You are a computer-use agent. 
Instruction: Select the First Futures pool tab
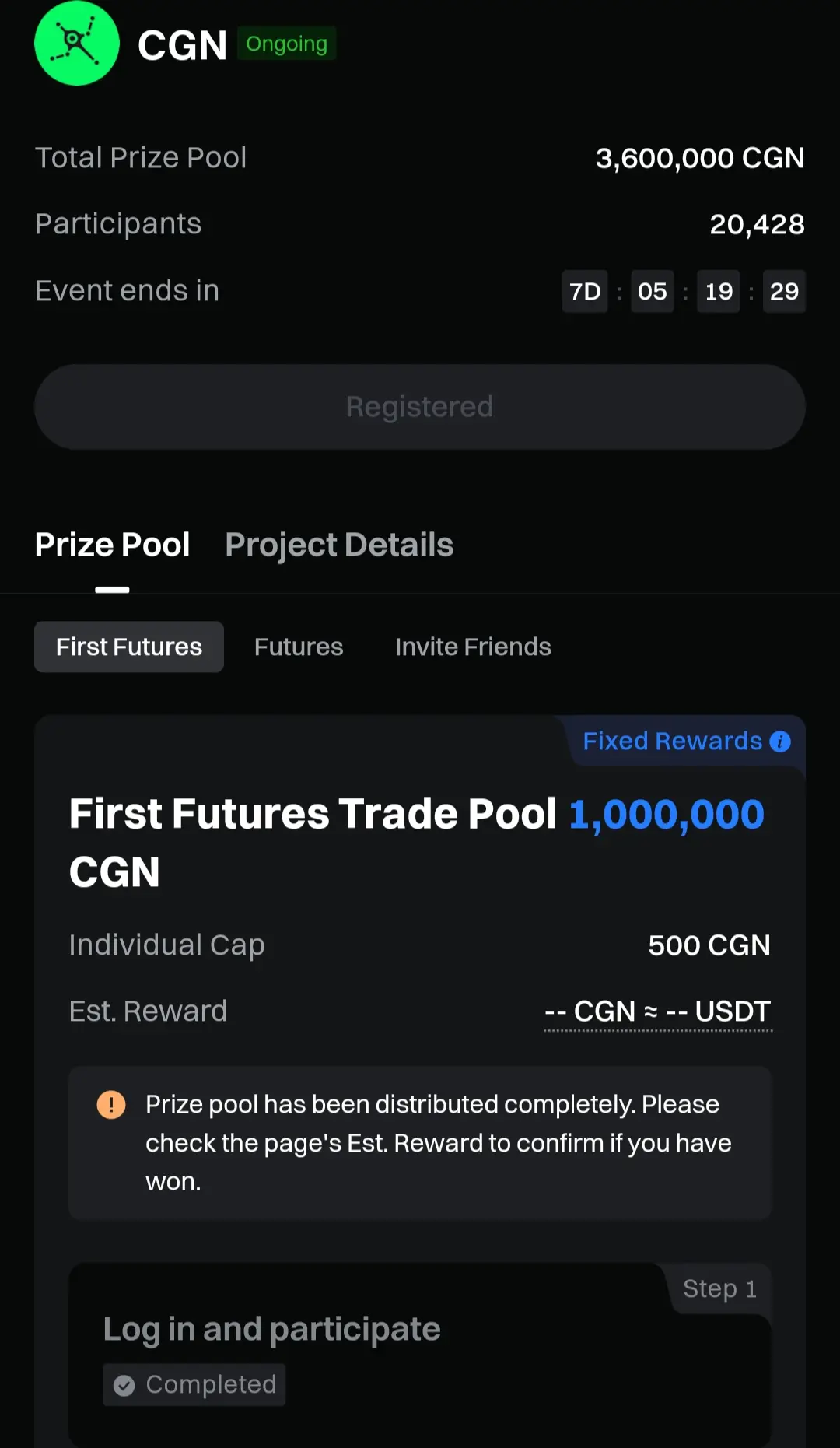pos(129,647)
